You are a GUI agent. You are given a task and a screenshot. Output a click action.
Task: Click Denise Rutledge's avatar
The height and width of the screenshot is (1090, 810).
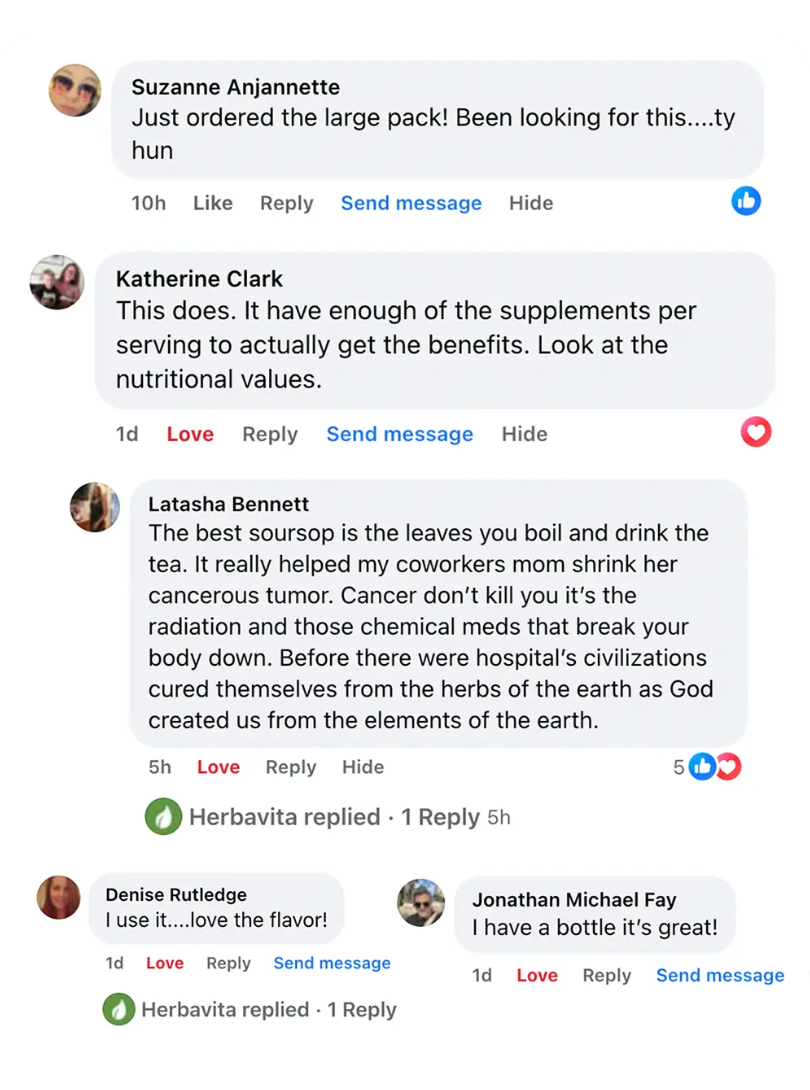pyautogui.click(x=58, y=897)
